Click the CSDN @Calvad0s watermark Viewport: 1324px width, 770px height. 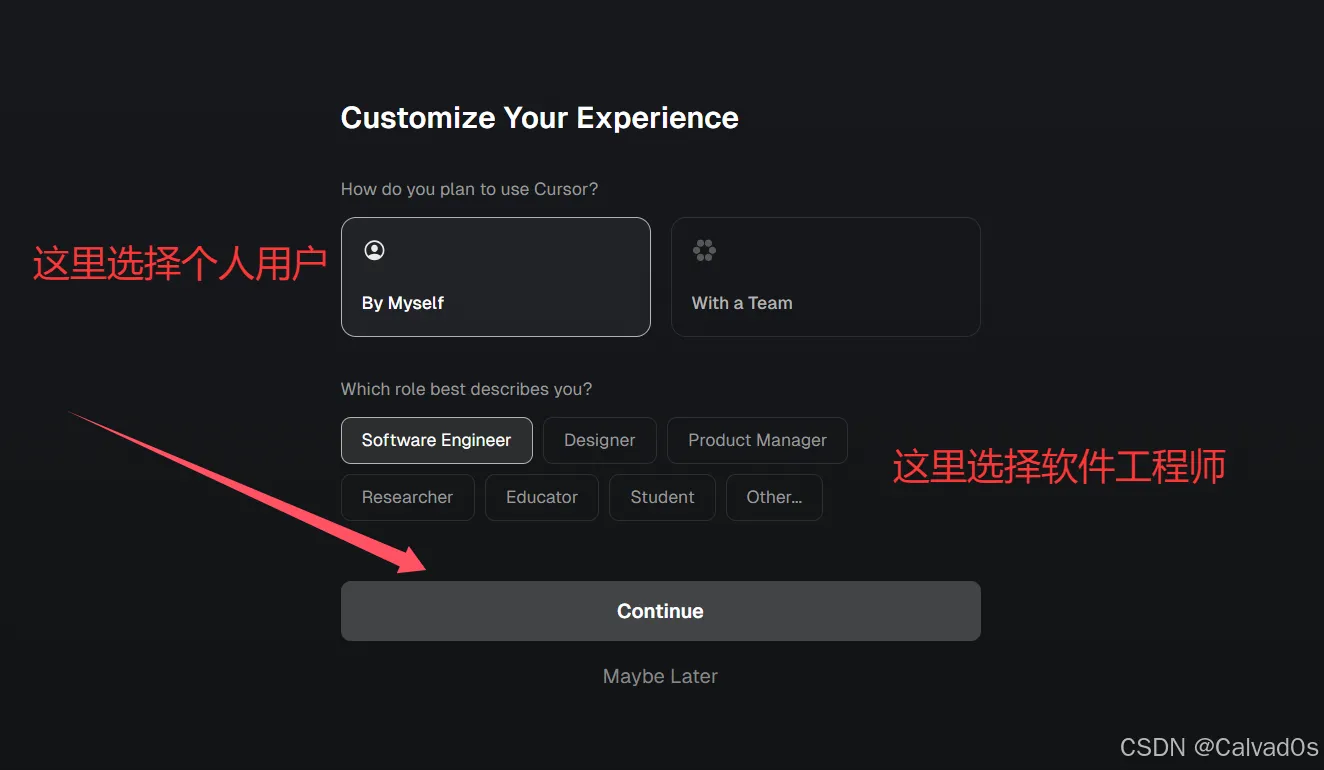coord(1219,747)
